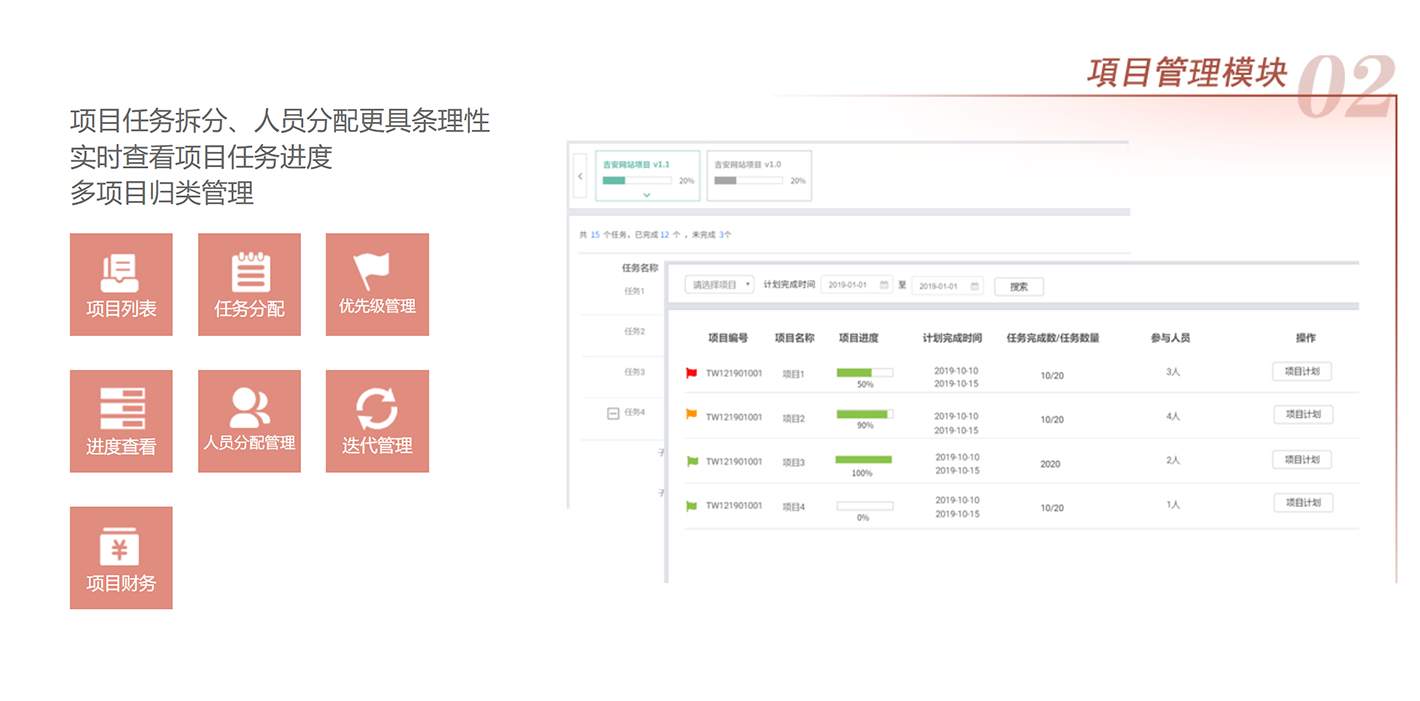Click the red priority flag for 项目1
Image resolution: width=1420 pixels, height=701 pixels.
pos(691,373)
